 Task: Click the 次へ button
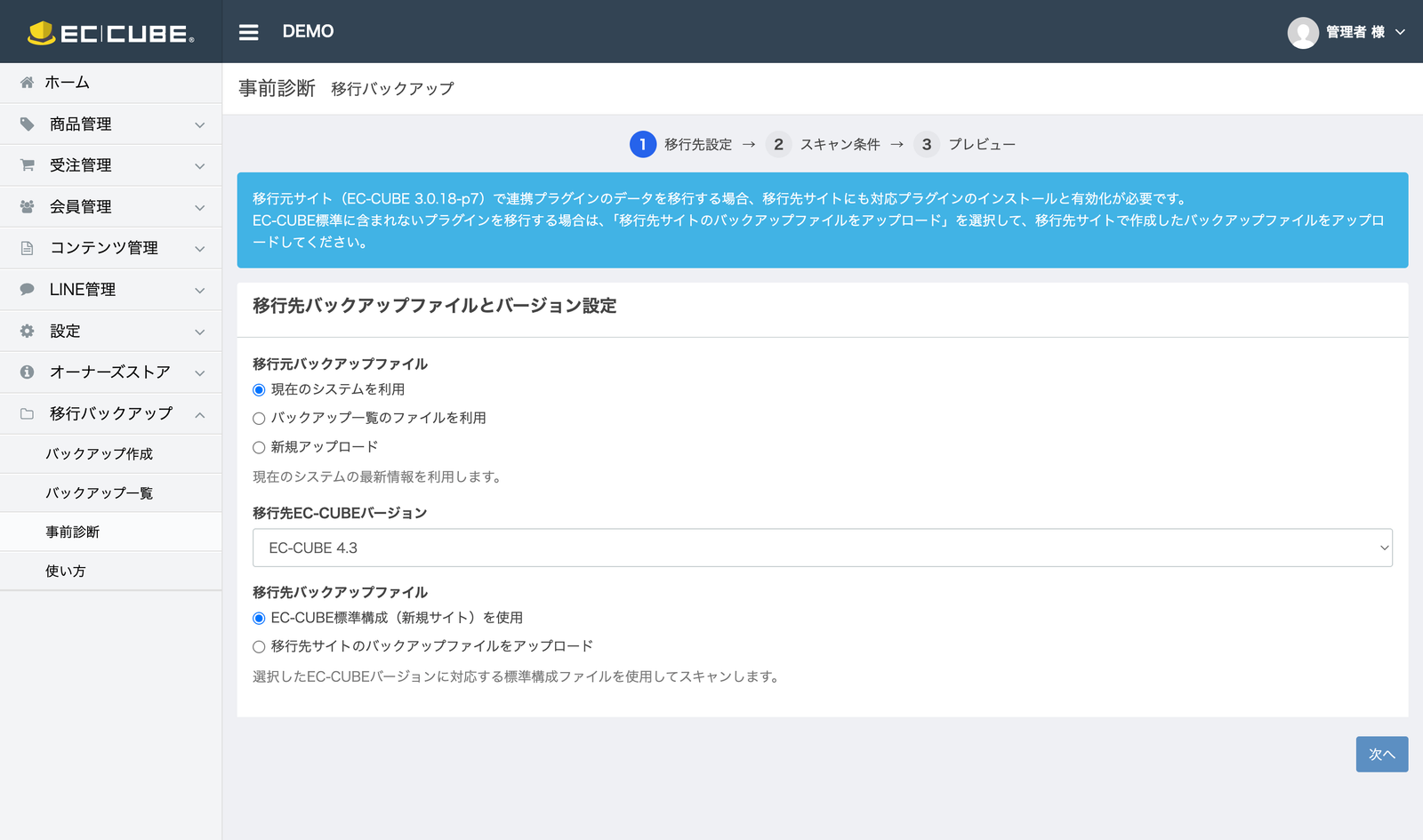tap(1381, 754)
